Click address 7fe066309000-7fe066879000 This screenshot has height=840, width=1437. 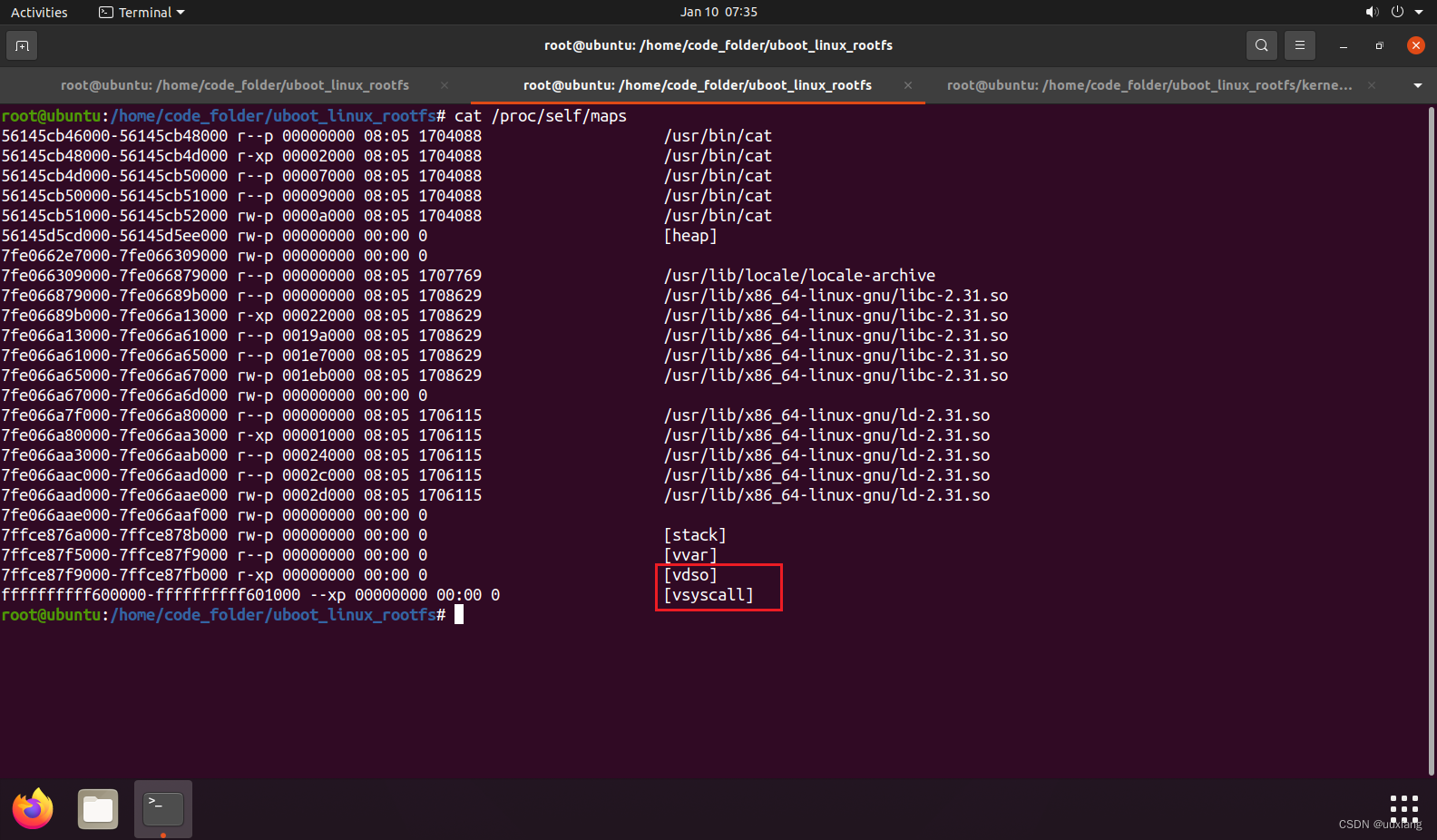tap(114, 276)
